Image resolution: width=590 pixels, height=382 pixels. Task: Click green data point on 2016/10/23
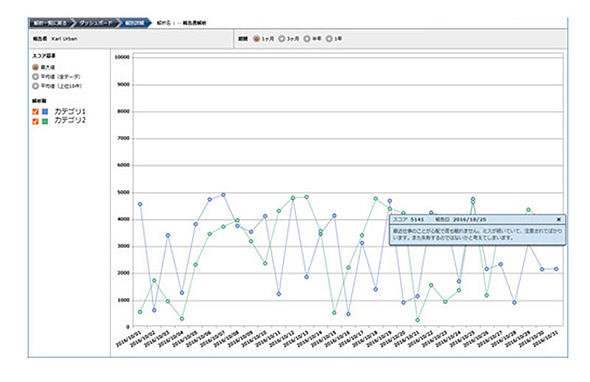pos(446,301)
